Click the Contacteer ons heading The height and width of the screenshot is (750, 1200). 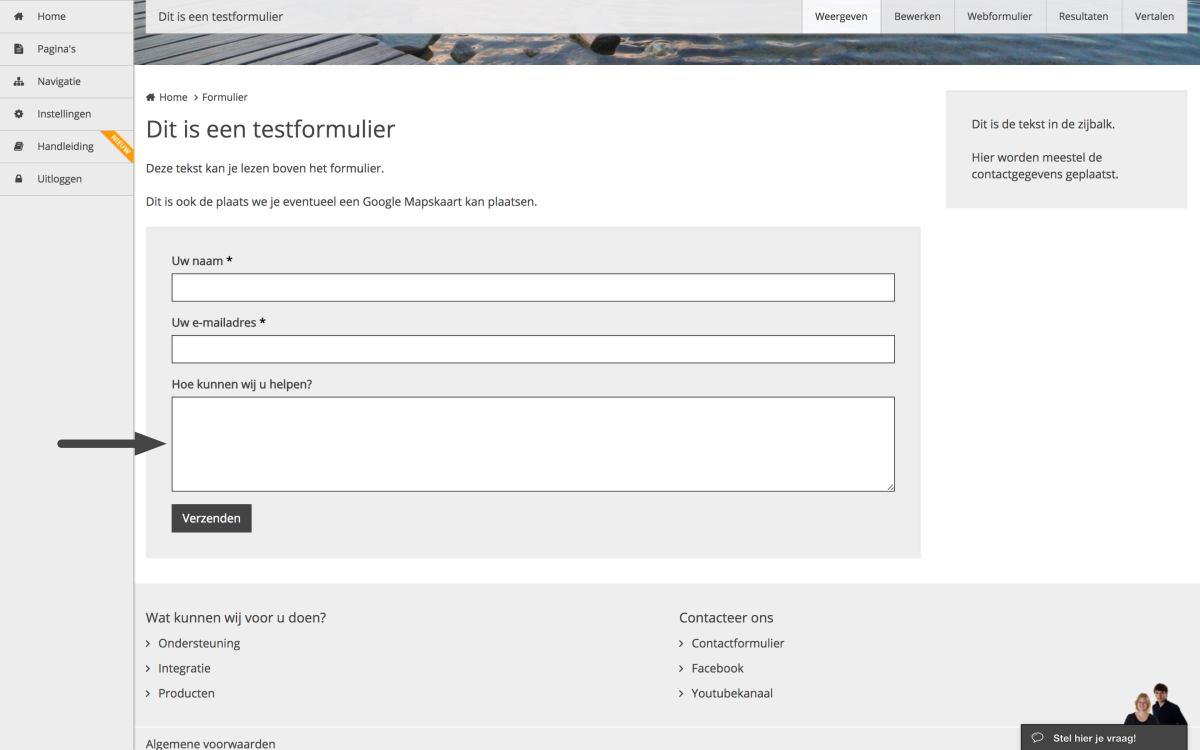(726, 618)
